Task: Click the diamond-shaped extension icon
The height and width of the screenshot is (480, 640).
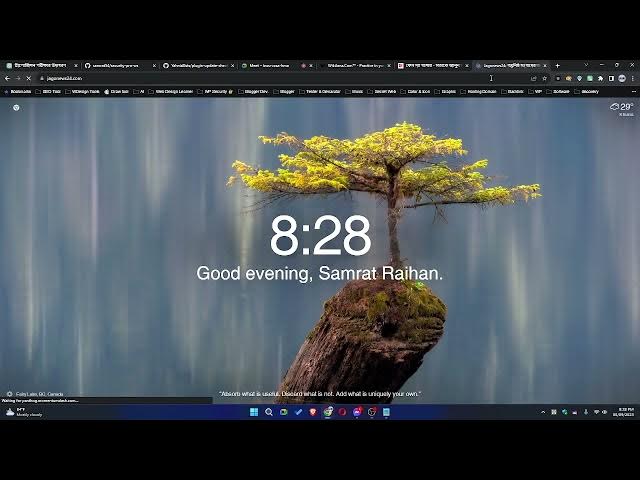Action: tap(579, 78)
